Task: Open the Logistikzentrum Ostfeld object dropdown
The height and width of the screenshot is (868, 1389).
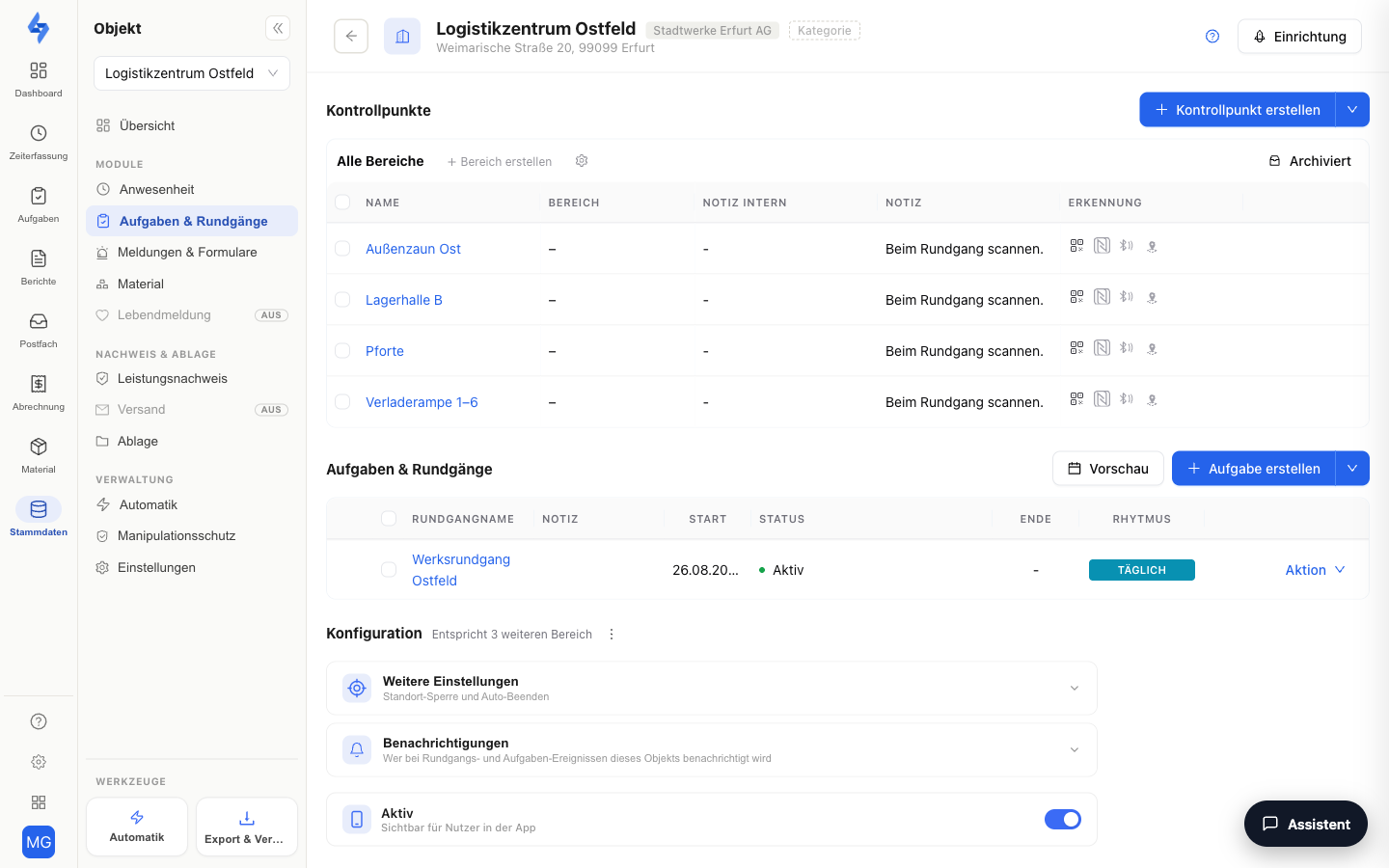Action: [x=192, y=73]
